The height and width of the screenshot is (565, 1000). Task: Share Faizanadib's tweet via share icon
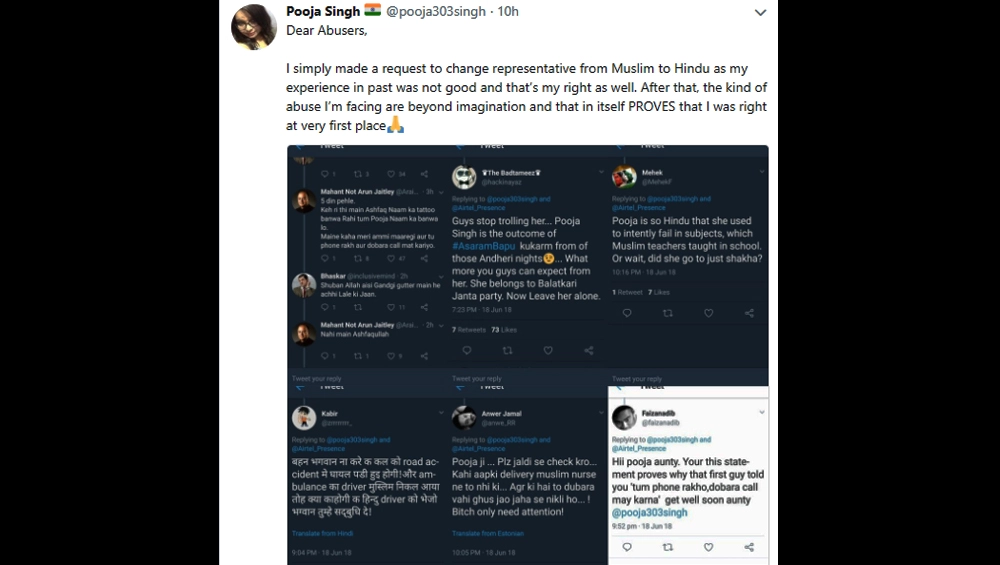(749, 547)
